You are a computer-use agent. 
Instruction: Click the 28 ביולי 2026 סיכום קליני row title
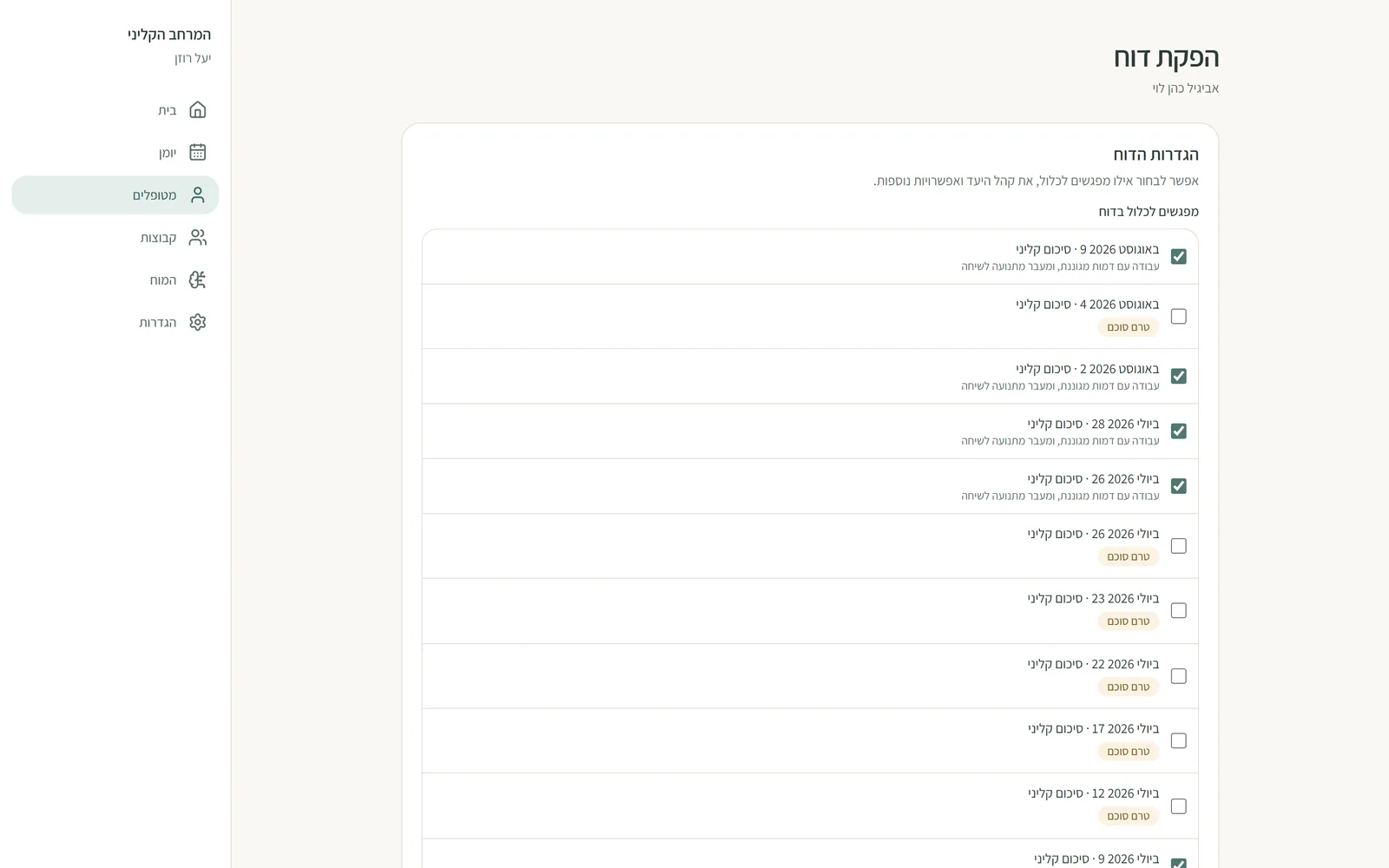pyautogui.click(x=1093, y=424)
